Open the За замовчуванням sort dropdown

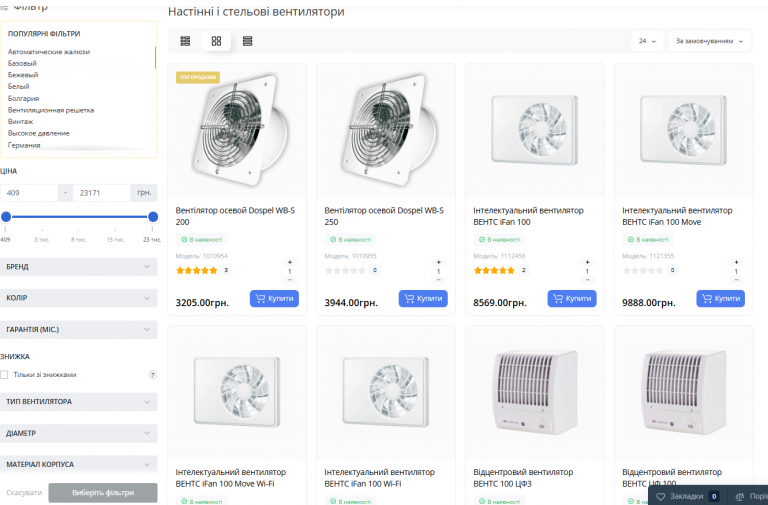point(709,41)
